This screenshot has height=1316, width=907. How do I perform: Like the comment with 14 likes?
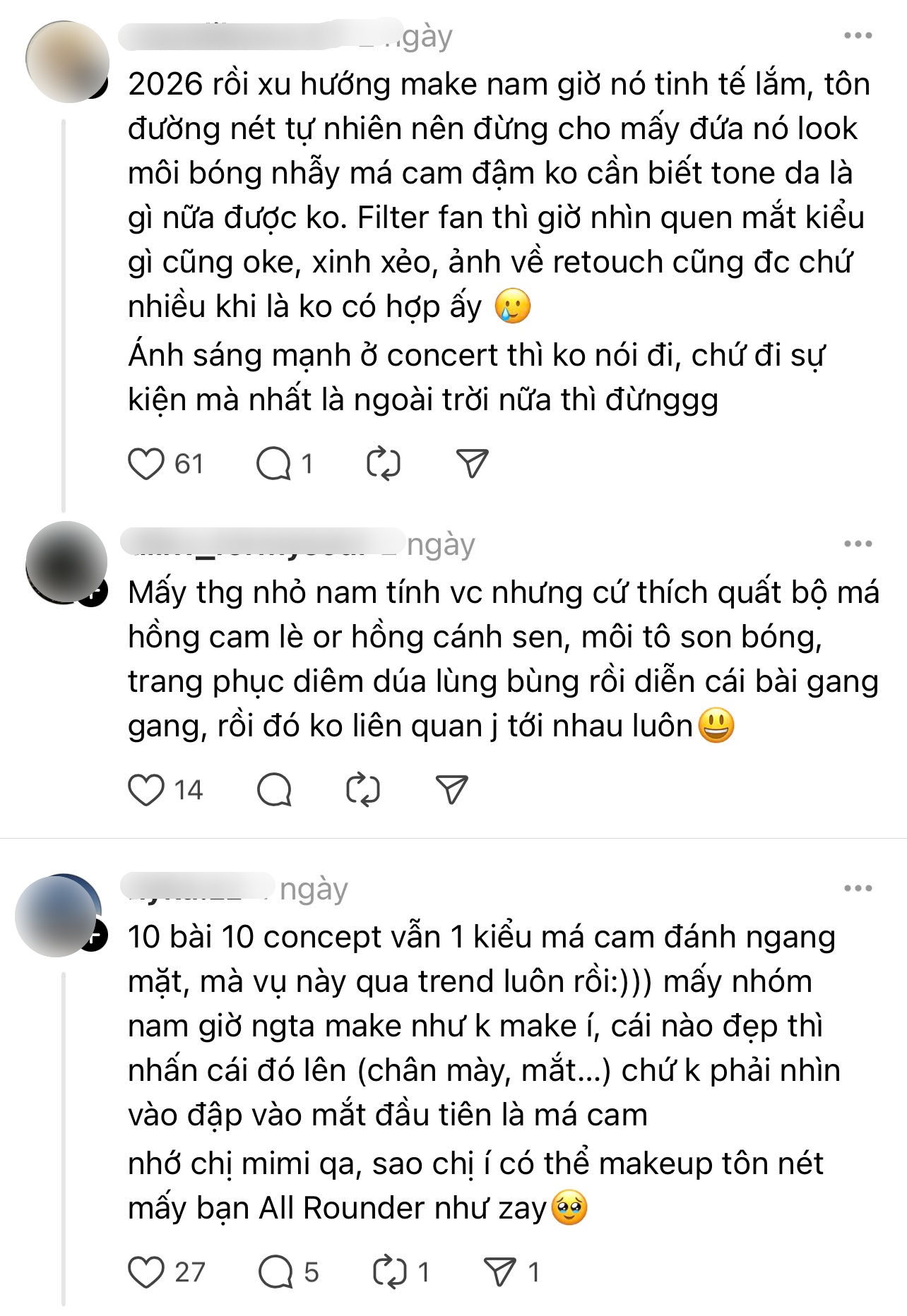pos(148,792)
